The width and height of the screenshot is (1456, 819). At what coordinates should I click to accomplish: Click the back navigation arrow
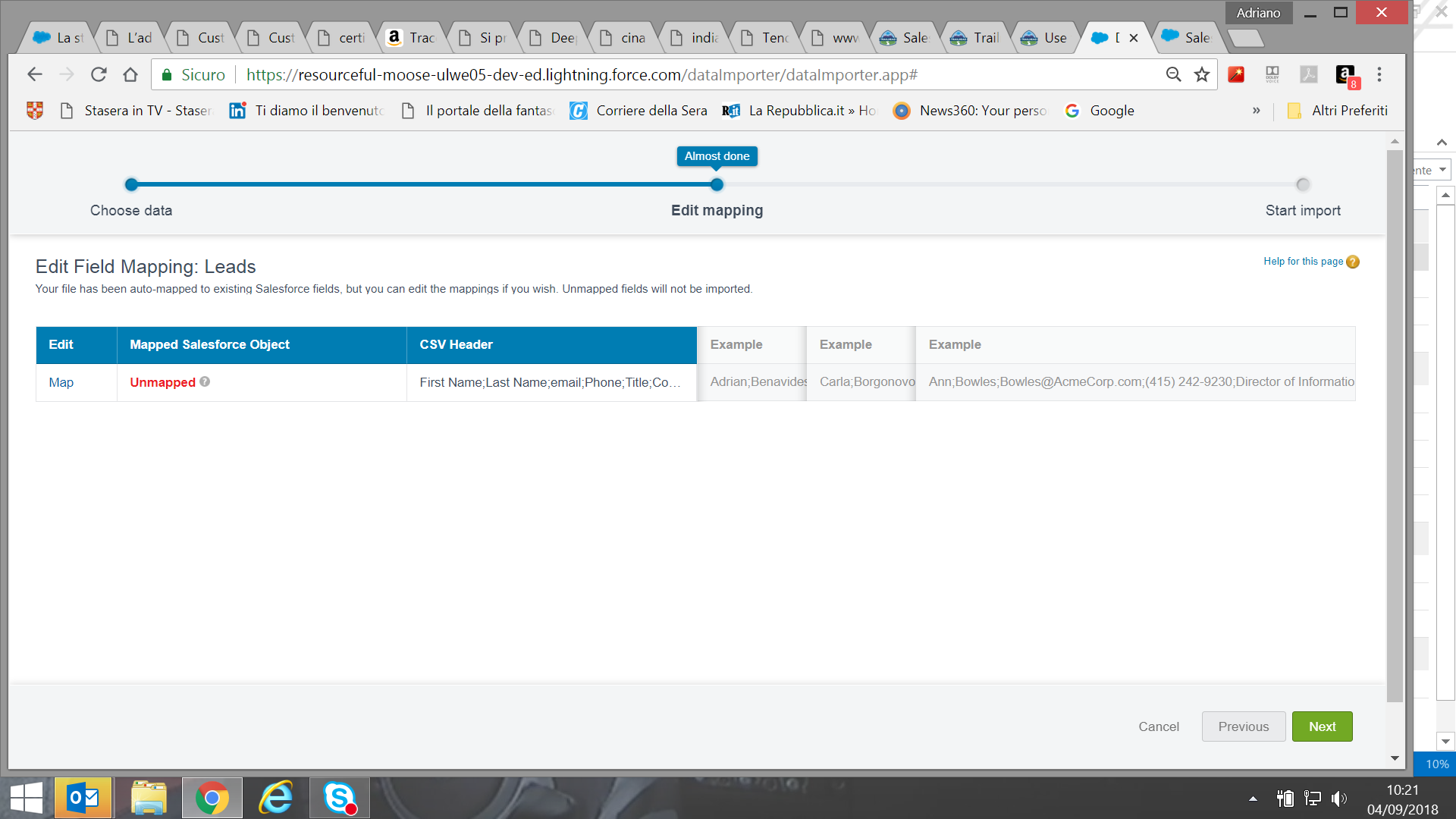[35, 74]
